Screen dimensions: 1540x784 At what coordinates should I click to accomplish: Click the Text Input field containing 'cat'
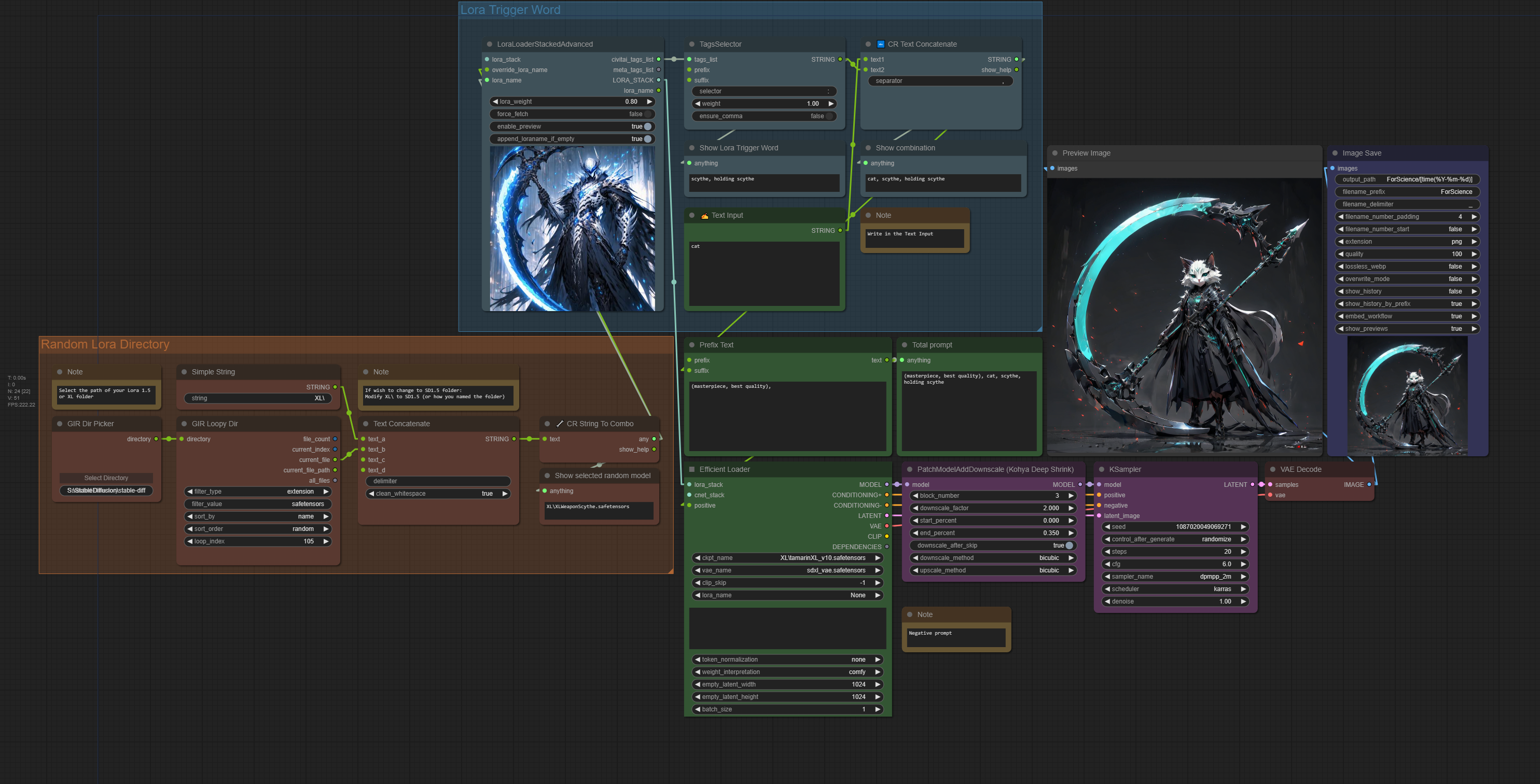click(764, 274)
